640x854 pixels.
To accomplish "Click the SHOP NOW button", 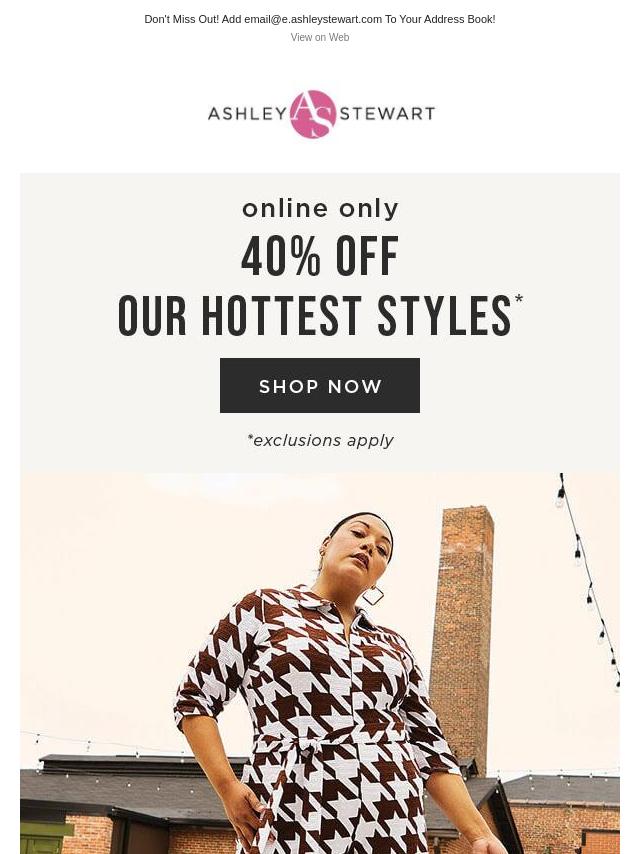I will pos(320,386).
